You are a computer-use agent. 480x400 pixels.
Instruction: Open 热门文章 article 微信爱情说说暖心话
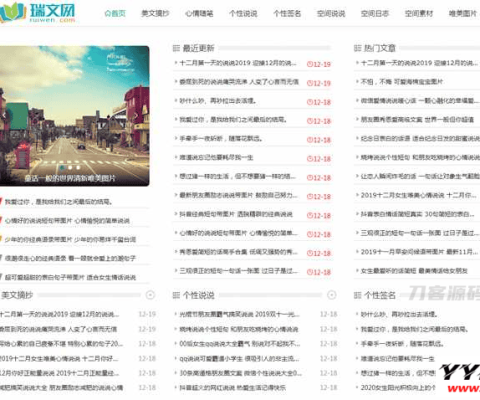(x=420, y=100)
